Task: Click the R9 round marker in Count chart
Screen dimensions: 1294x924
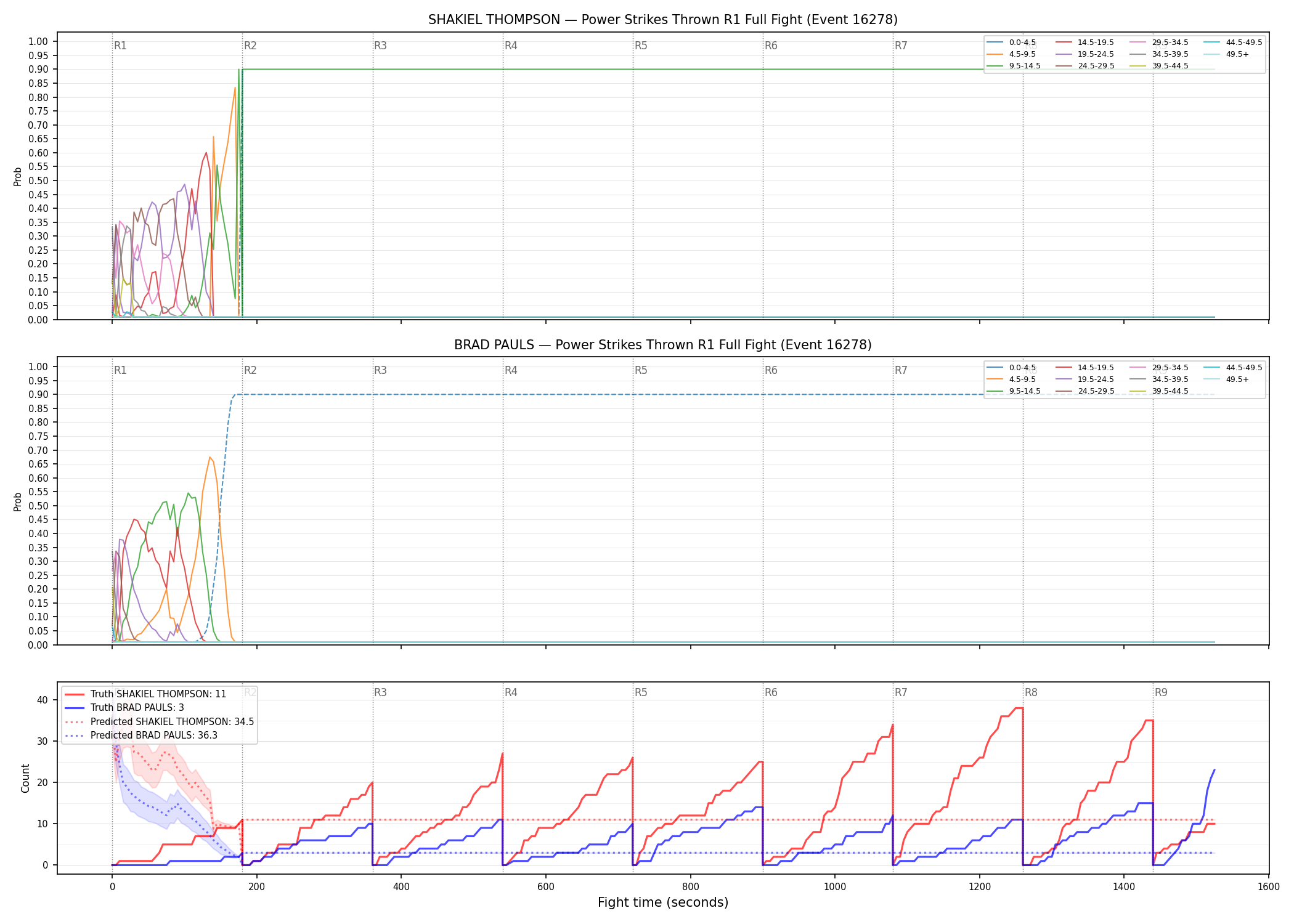Action: click(1161, 692)
